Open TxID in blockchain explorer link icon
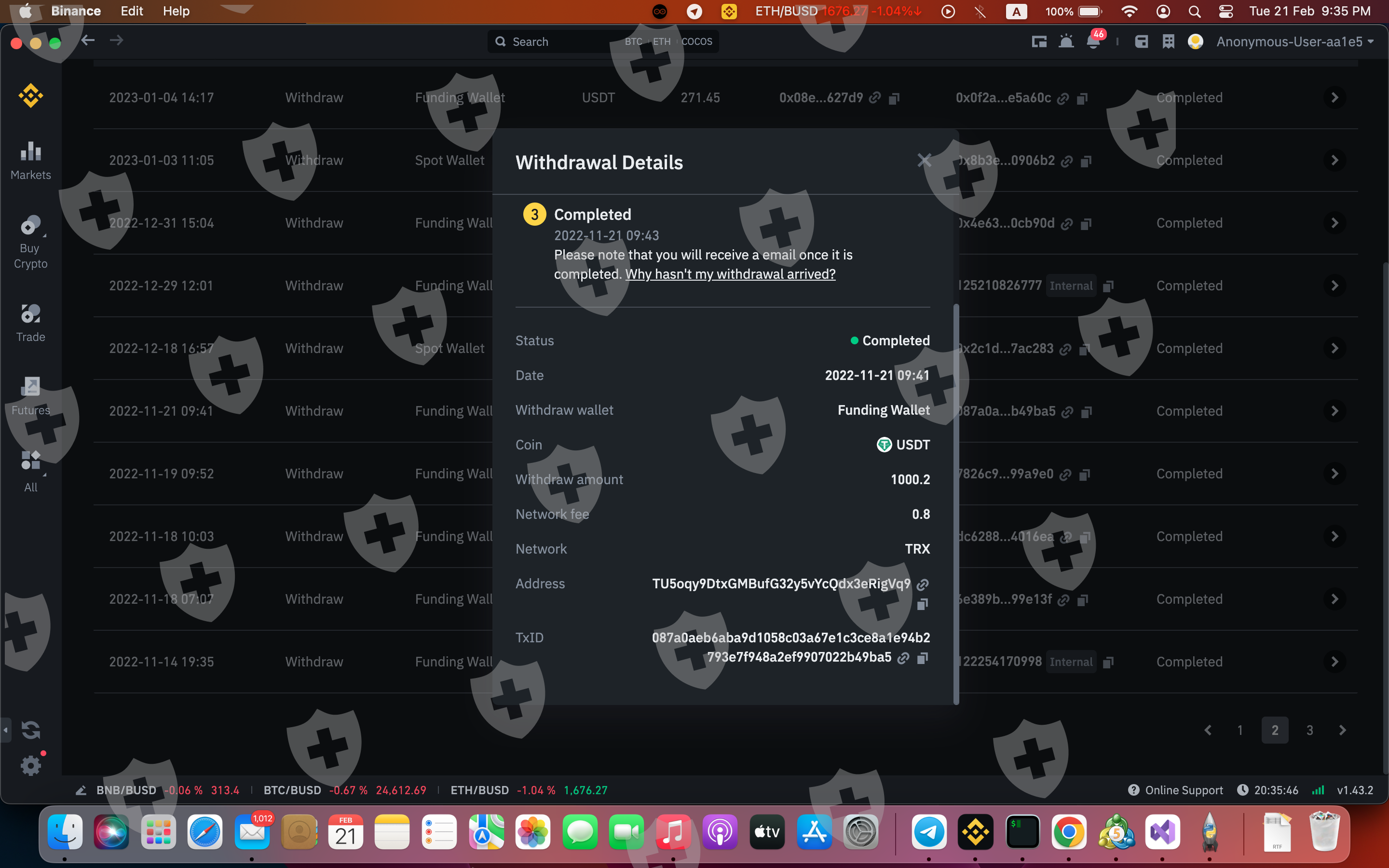Viewport: 1389px width, 868px height. [x=903, y=658]
